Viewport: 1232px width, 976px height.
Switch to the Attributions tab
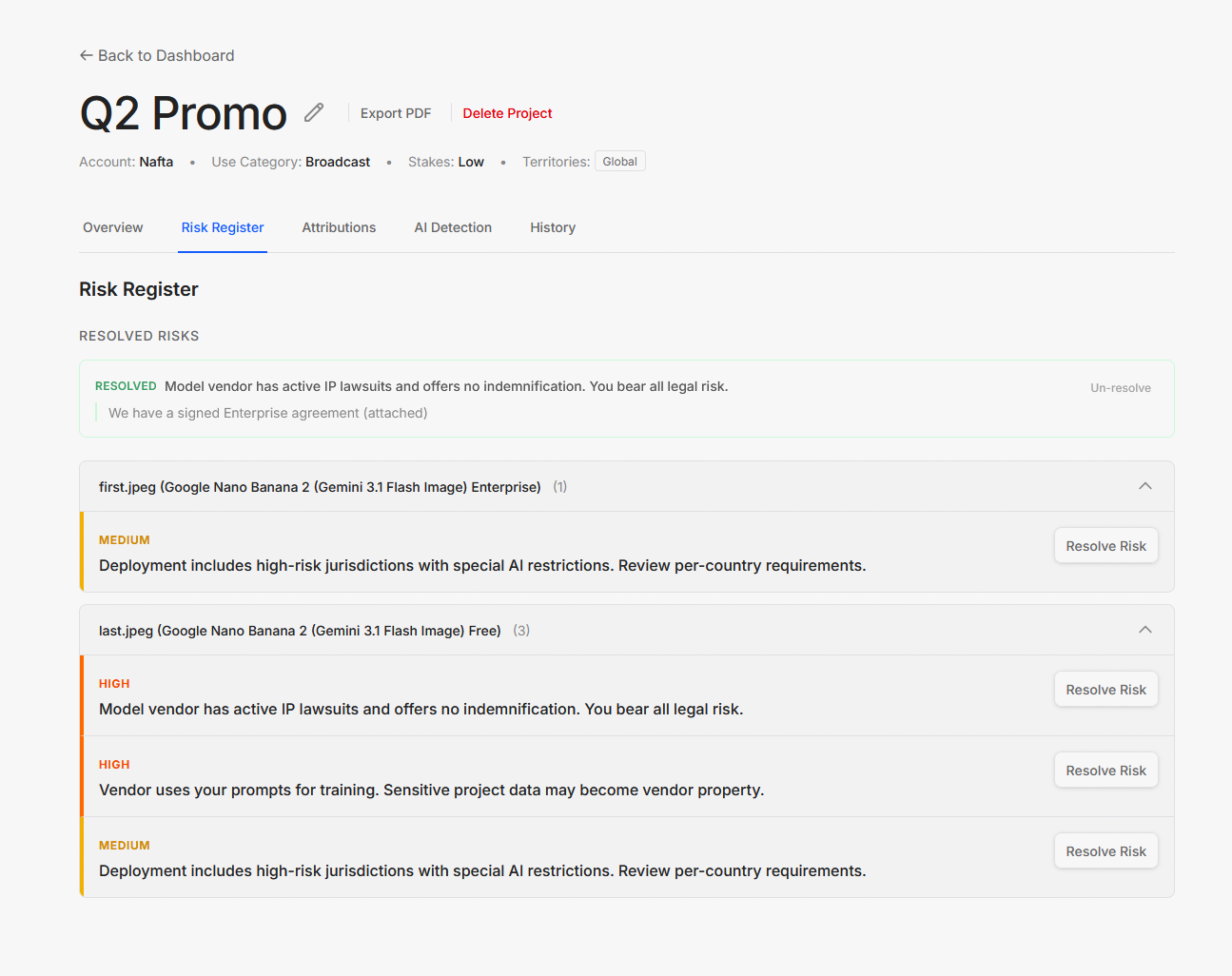coord(339,227)
